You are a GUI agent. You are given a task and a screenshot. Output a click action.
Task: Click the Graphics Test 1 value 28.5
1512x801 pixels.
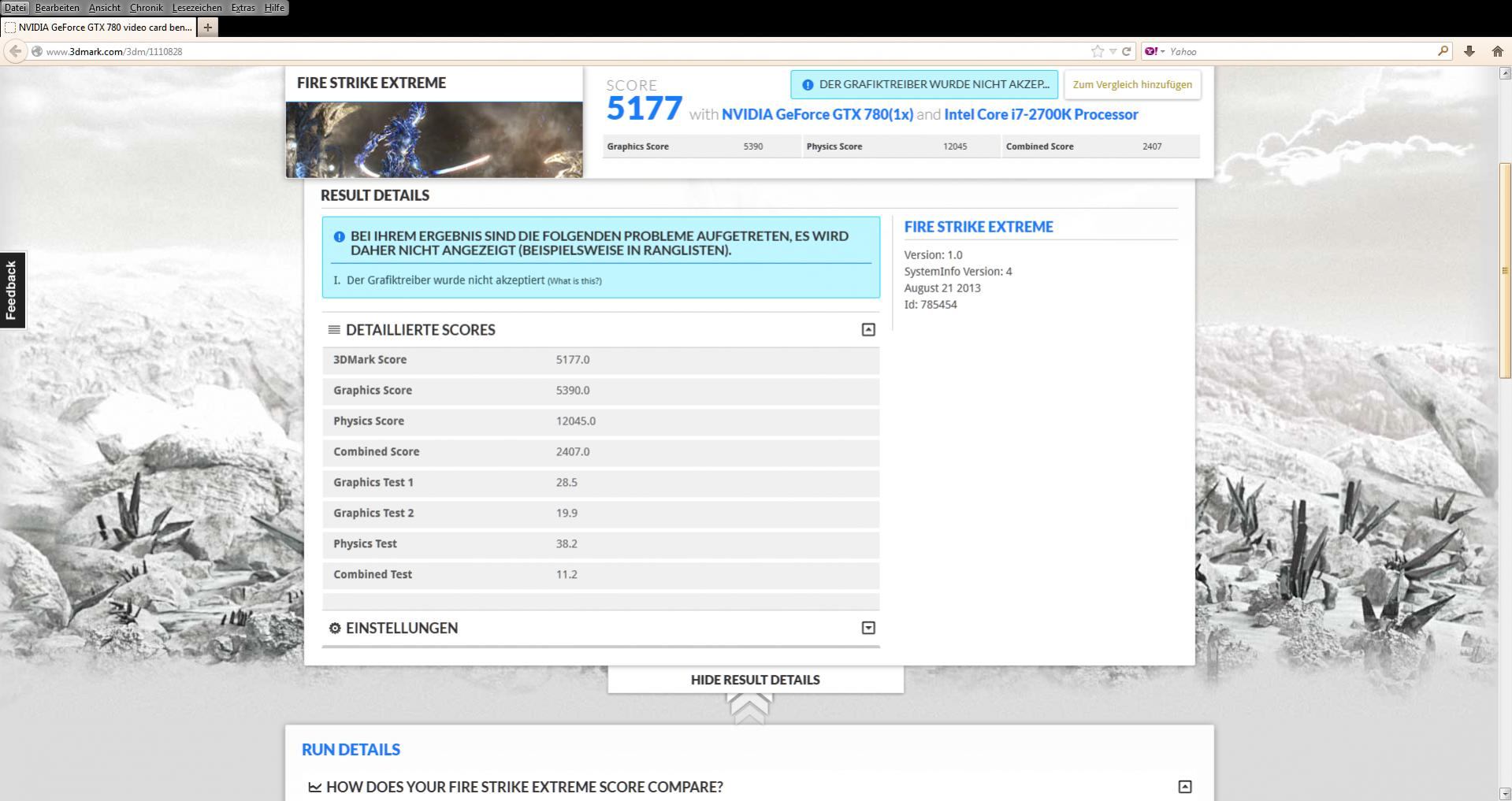point(567,483)
